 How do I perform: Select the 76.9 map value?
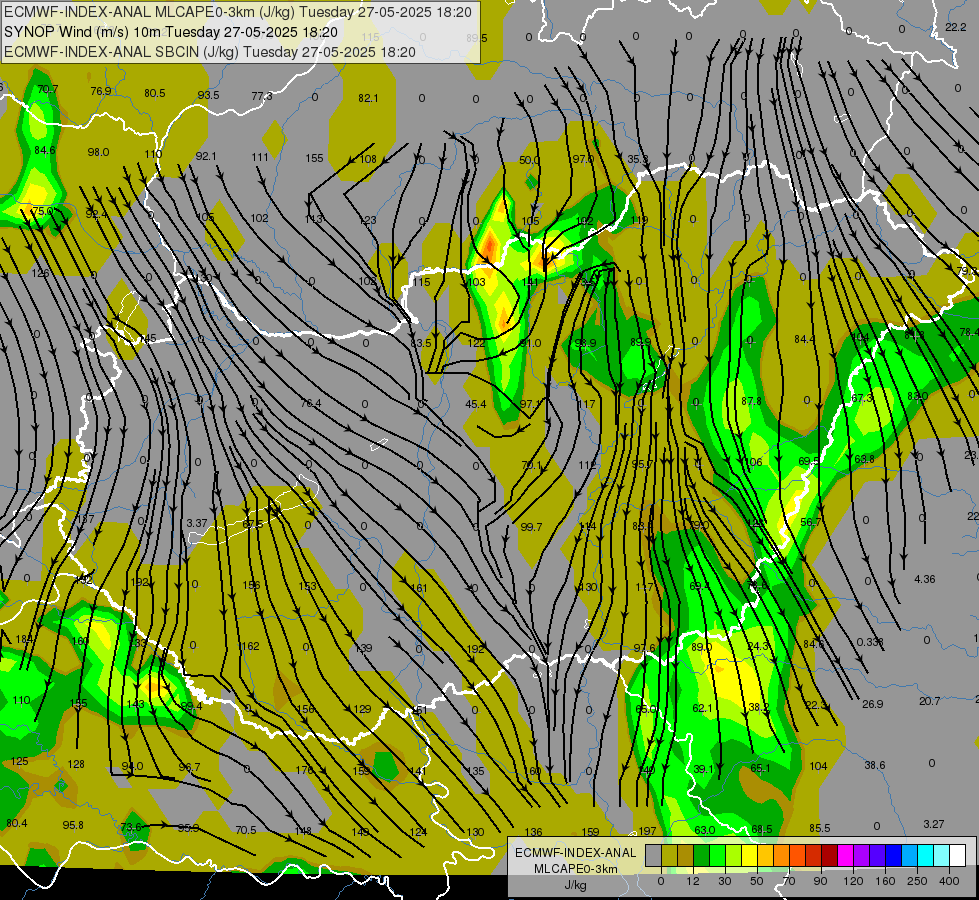click(101, 91)
